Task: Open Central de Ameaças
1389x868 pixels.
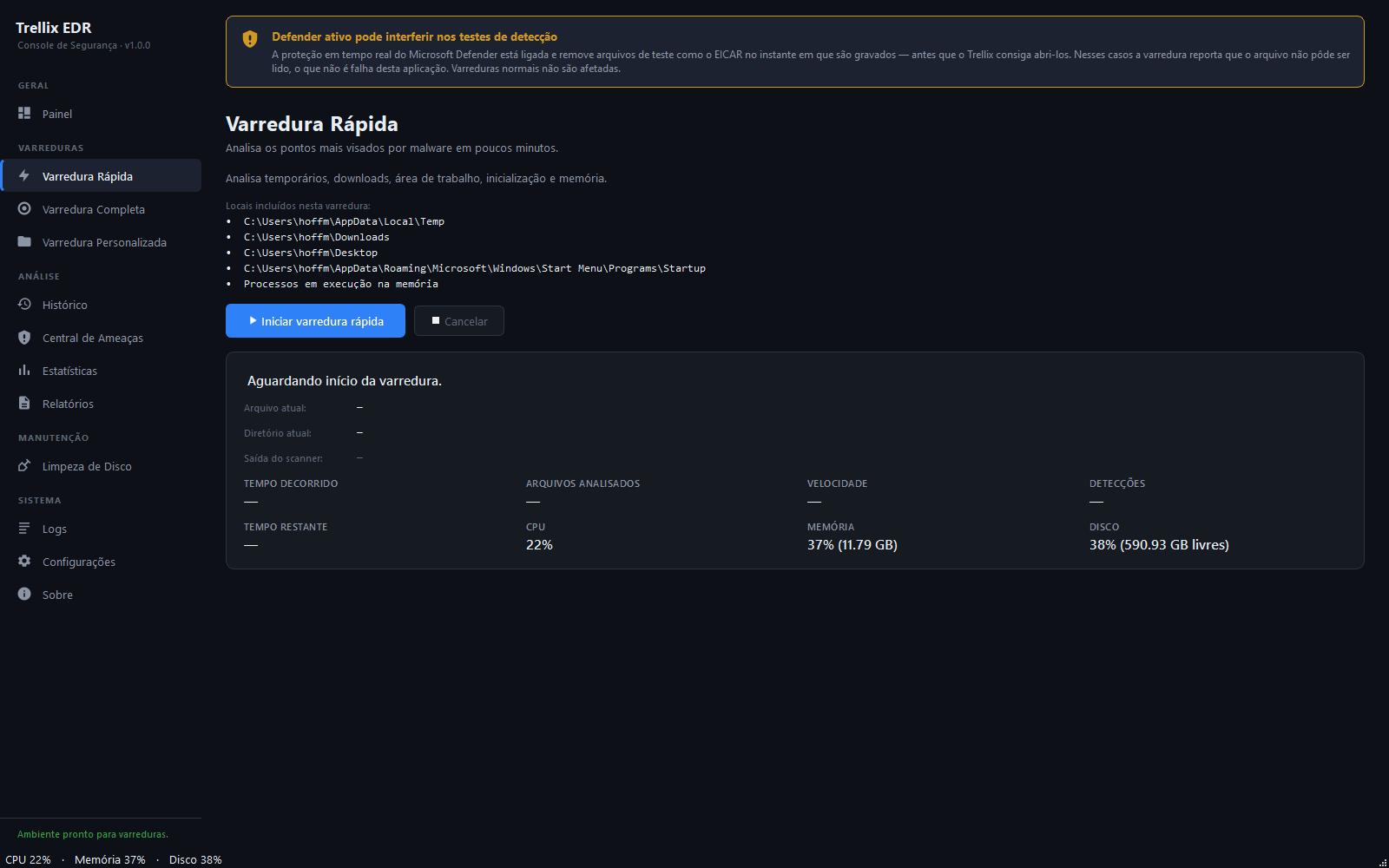Action: [101, 338]
